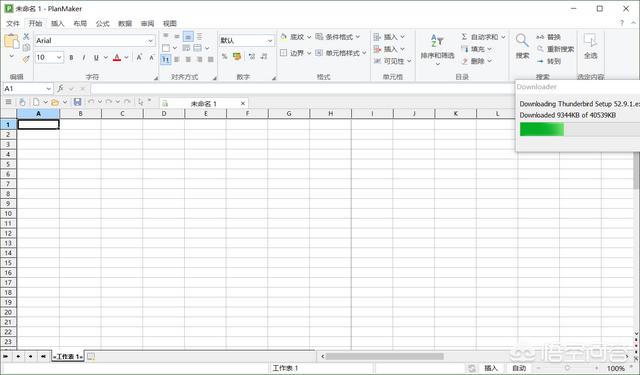Click the Save floppy disk icon
This screenshot has height=375, width=640.
(x=78, y=102)
